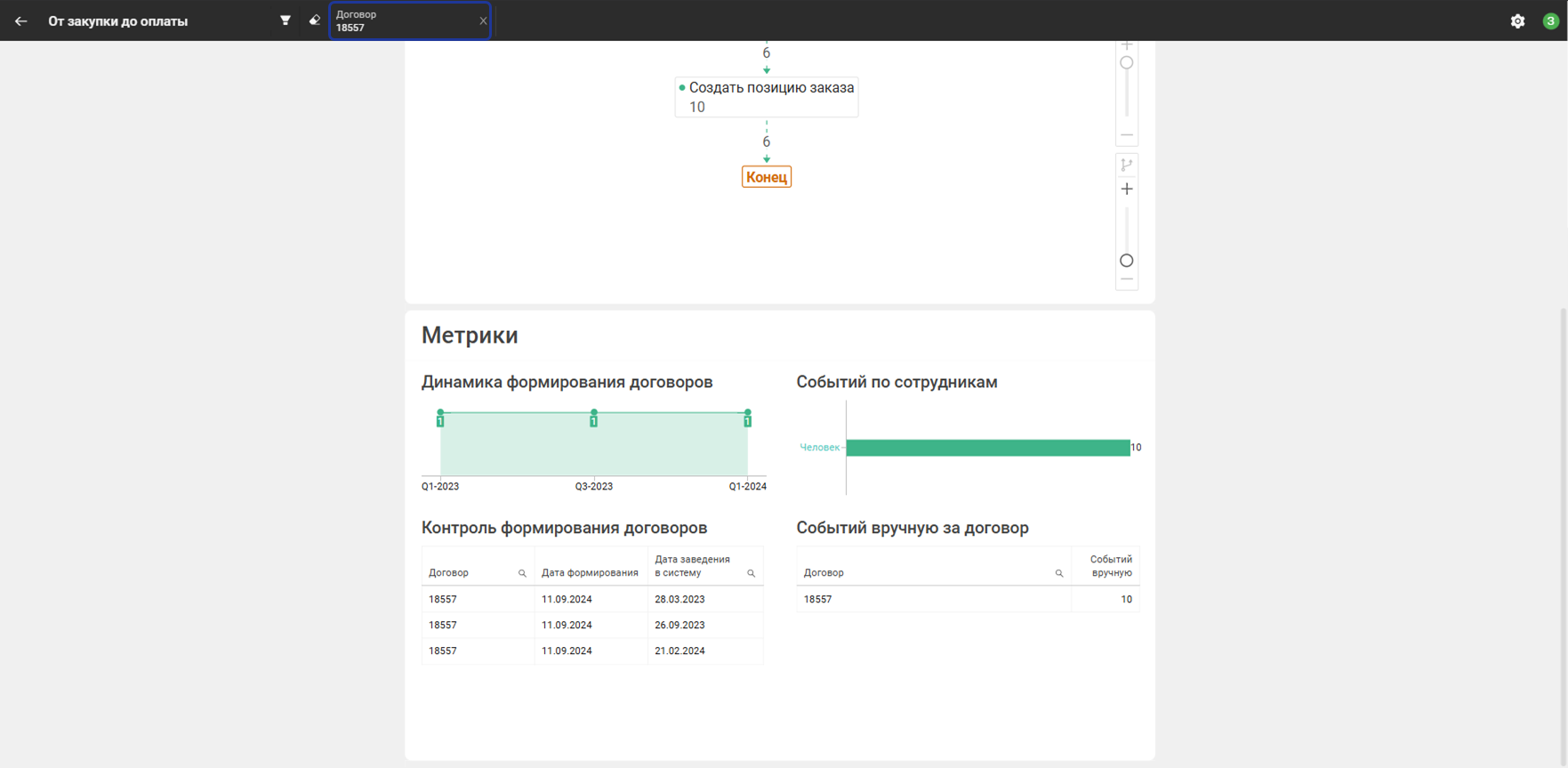Click the upper slider's round handle
This screenshot has height=768, width=1568.
[x=1127, y=63]
